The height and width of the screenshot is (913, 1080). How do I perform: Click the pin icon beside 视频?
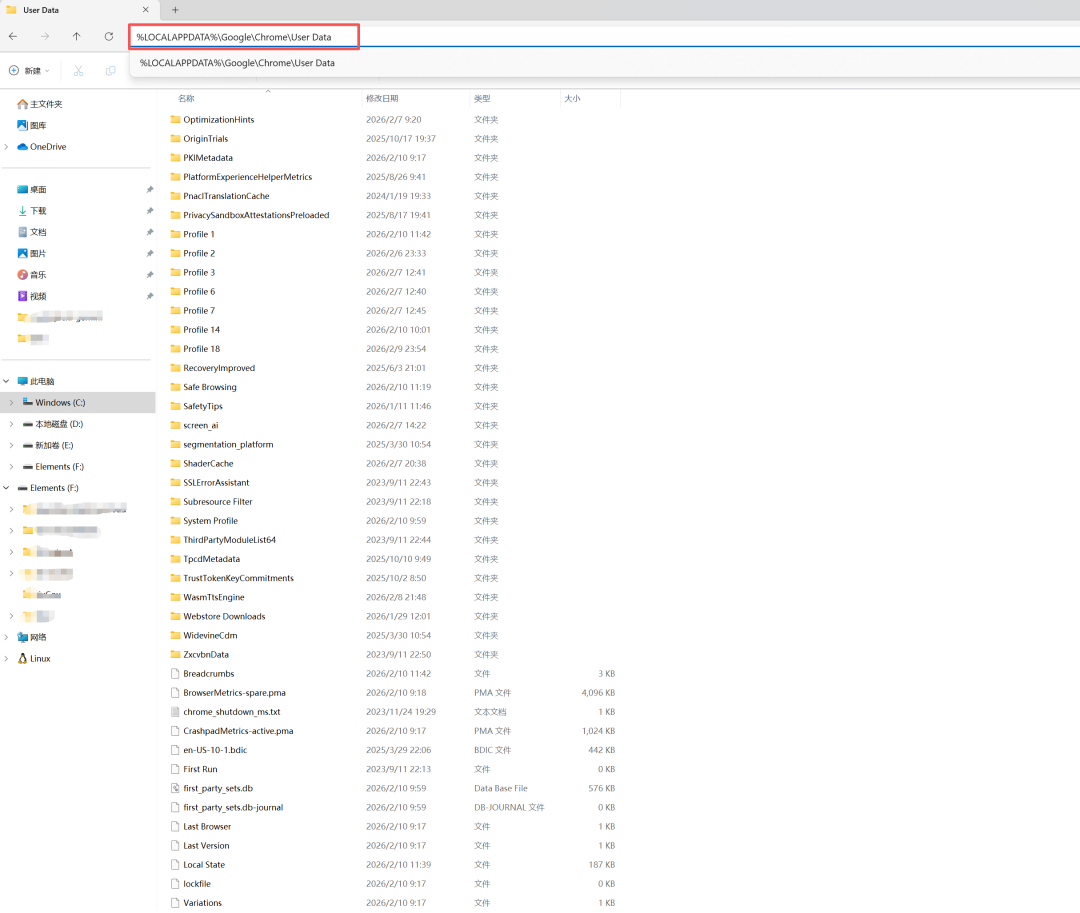coord(149,296)
